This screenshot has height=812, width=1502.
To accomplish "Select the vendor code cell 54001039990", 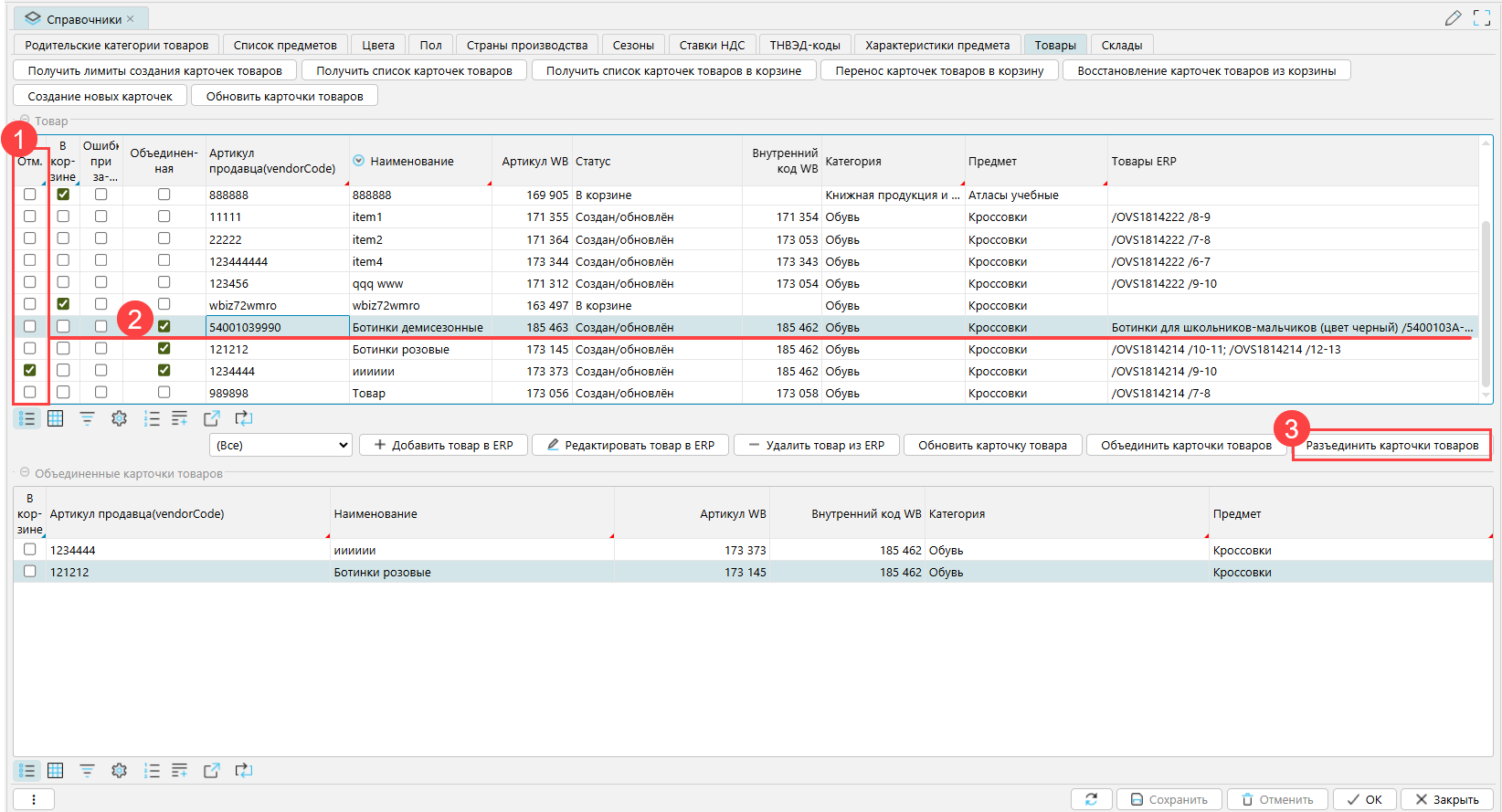I will [278, 327].
